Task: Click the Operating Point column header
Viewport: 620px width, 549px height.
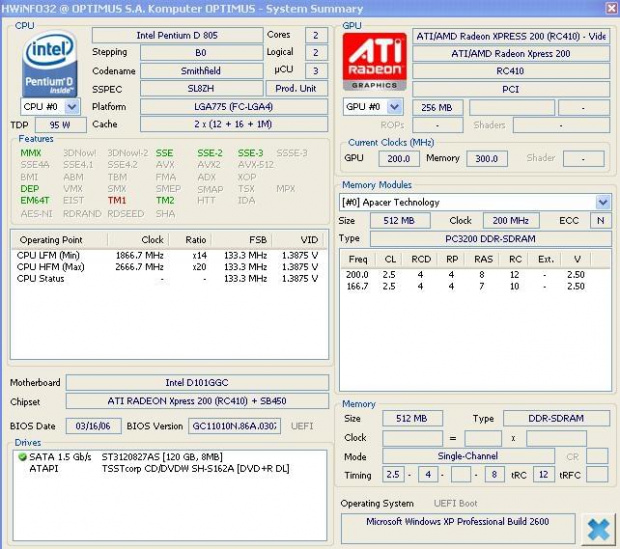Action: [x=59, y=240]
